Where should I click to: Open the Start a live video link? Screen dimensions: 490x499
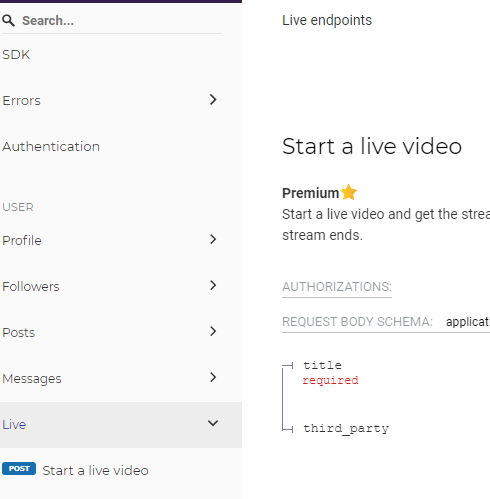click(95, 471)
